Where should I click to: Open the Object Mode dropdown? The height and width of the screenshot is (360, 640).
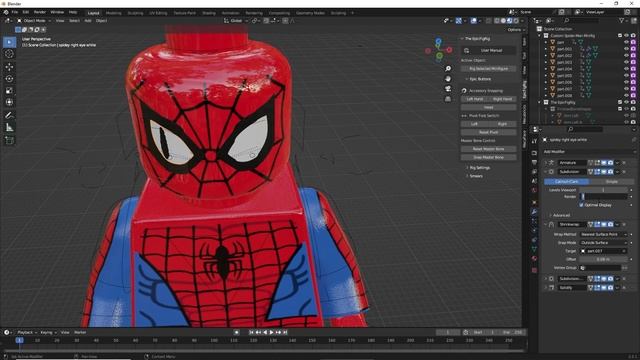pyautogui.click(x=34, y=20)
